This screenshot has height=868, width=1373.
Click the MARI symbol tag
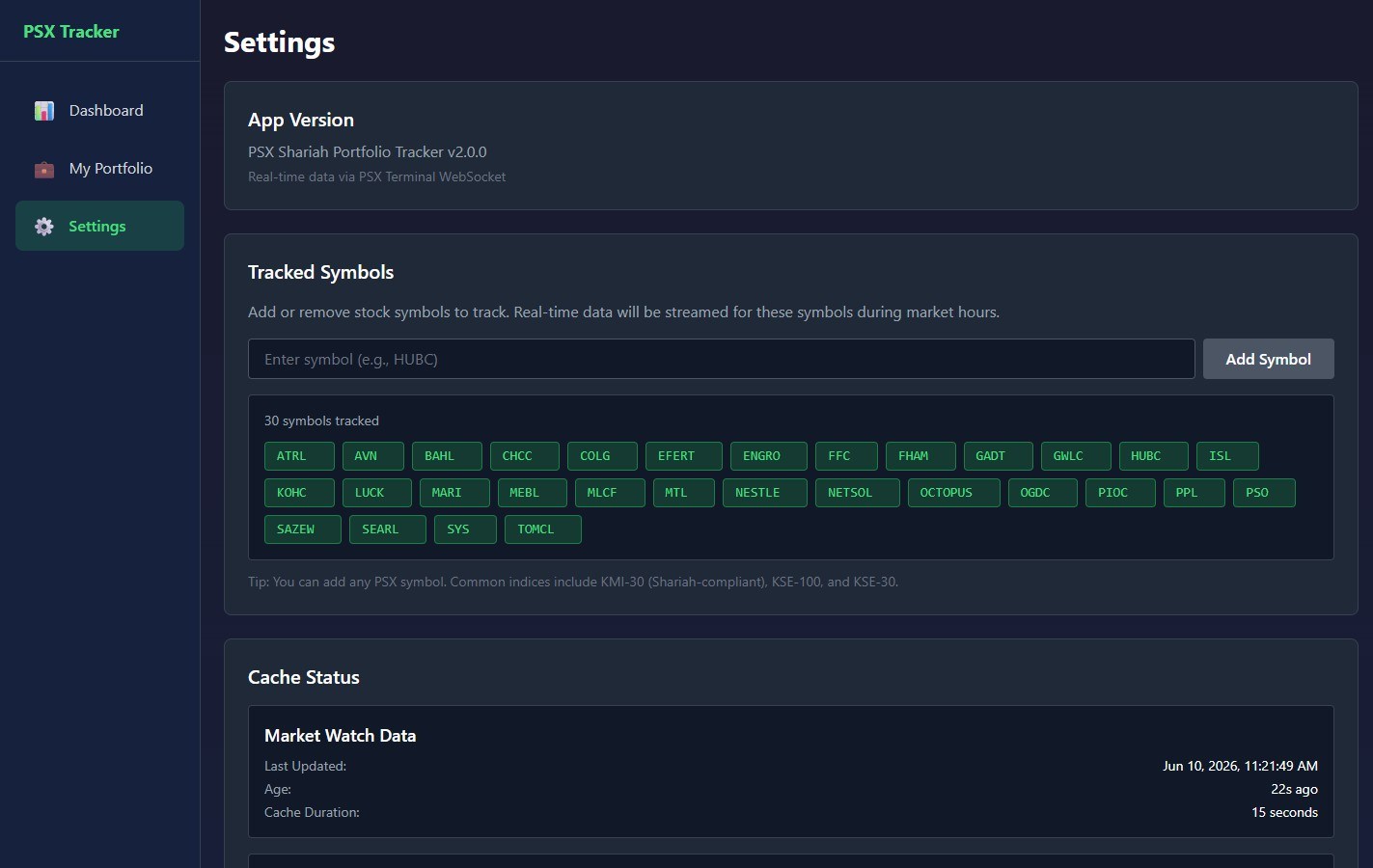point(454,493)
